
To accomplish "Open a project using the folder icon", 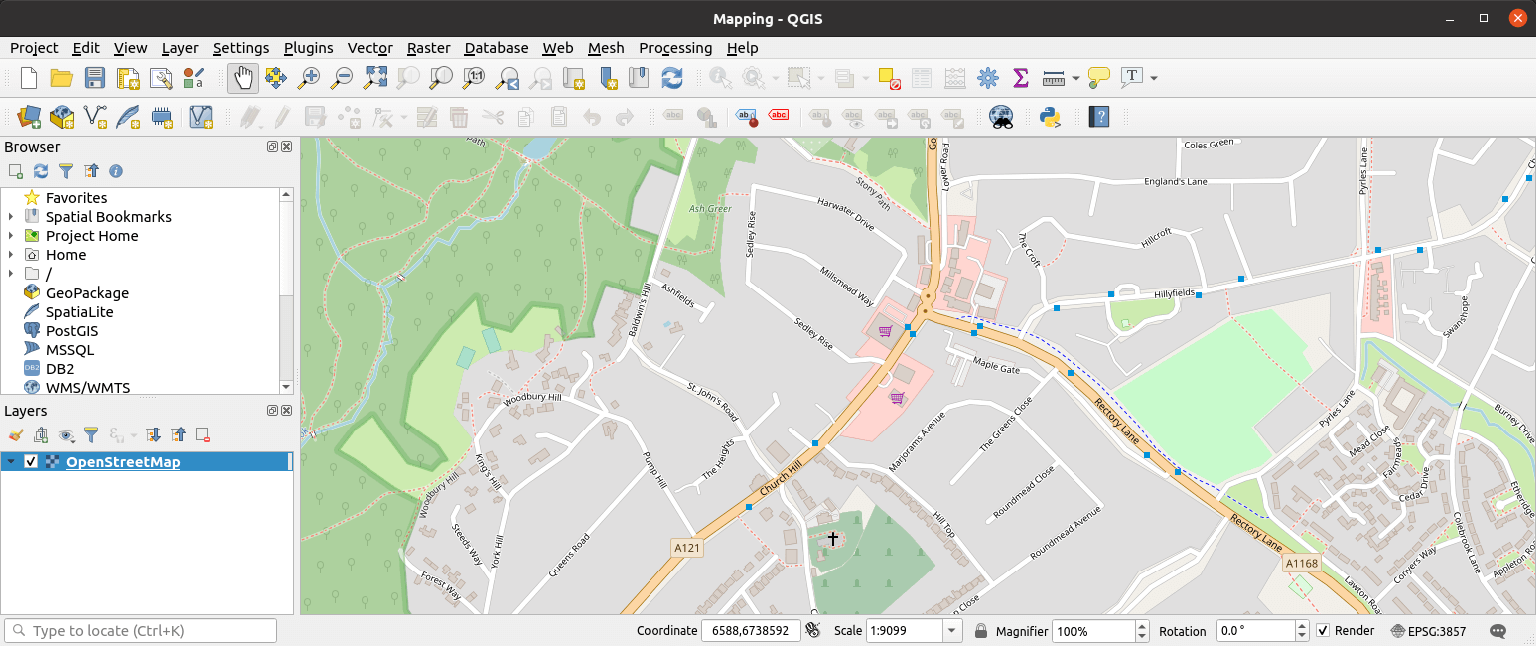I will coord(62,78).
